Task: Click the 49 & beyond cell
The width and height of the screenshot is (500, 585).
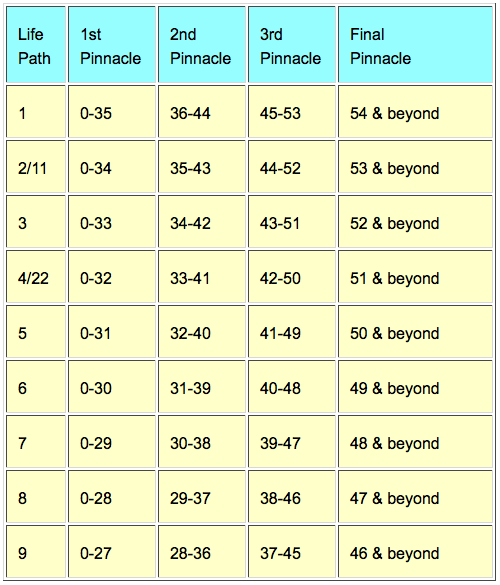Action: [415, 387]
